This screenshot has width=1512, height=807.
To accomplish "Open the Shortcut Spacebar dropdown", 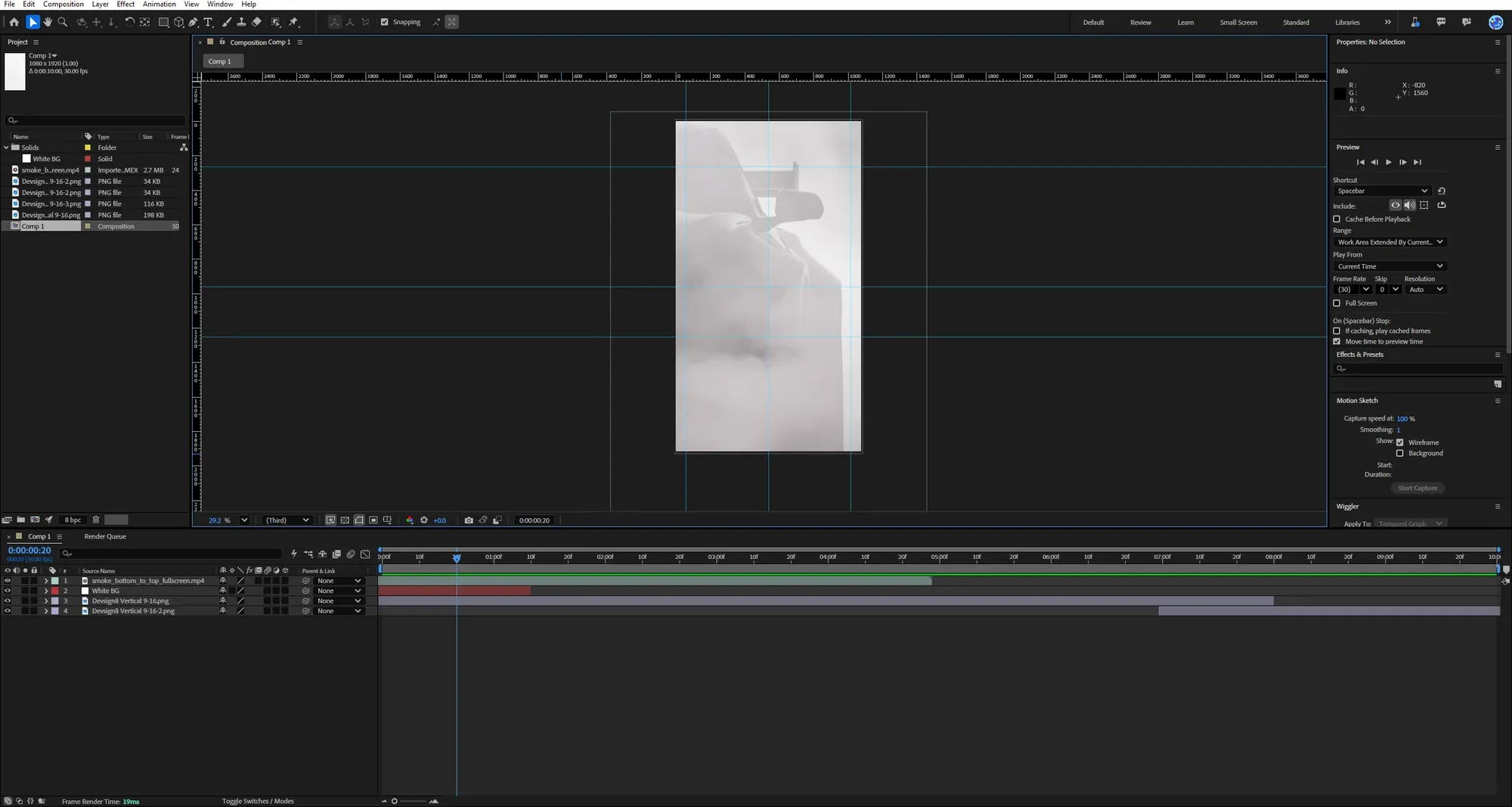I will (1382, 191).
